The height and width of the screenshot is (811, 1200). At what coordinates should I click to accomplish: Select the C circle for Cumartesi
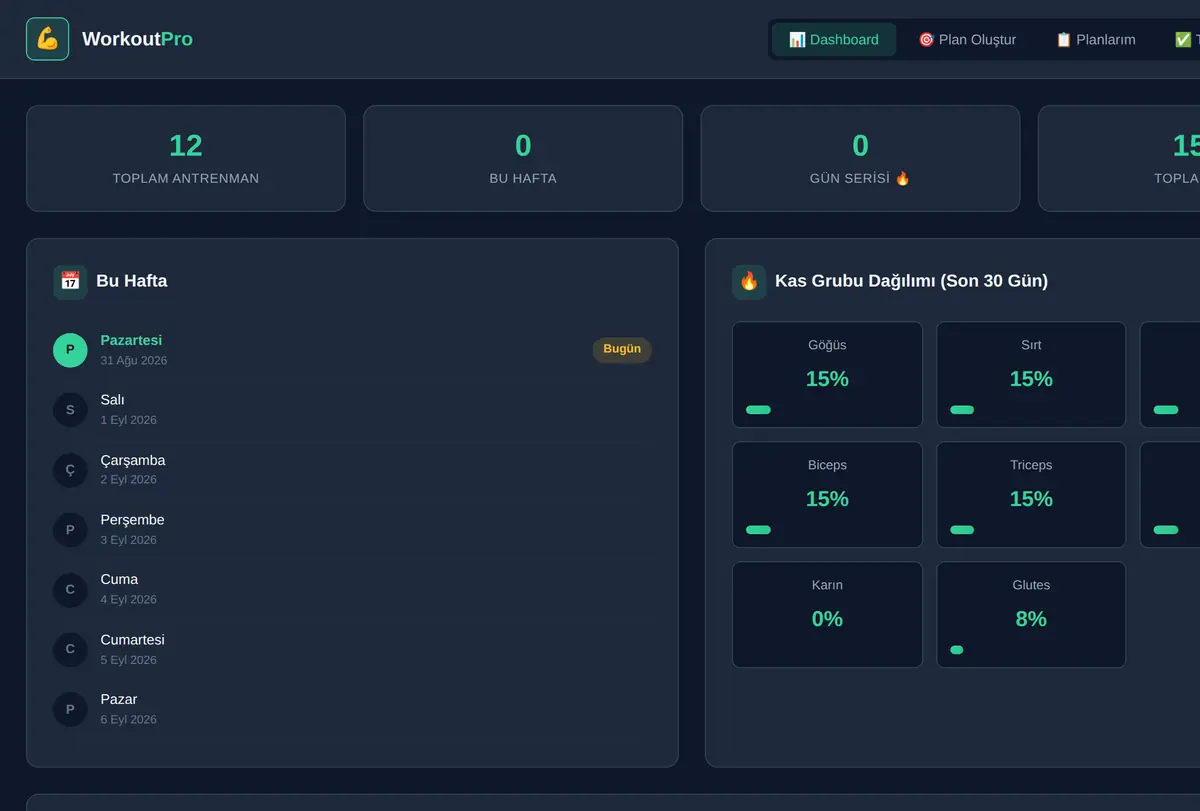[x=70, y=650]
